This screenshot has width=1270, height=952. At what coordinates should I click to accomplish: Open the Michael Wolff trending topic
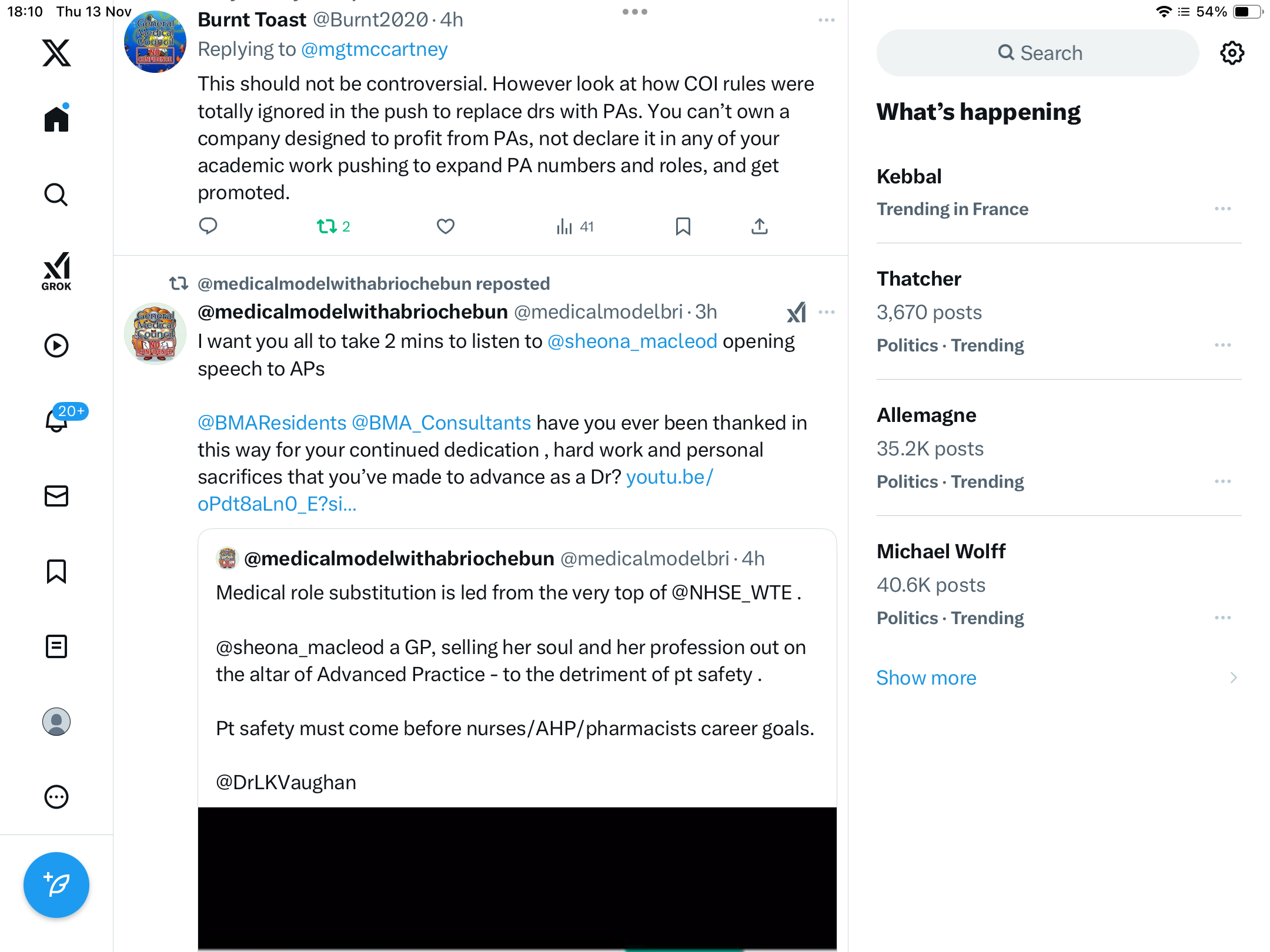pyautogui.click(x=941, y=551)
